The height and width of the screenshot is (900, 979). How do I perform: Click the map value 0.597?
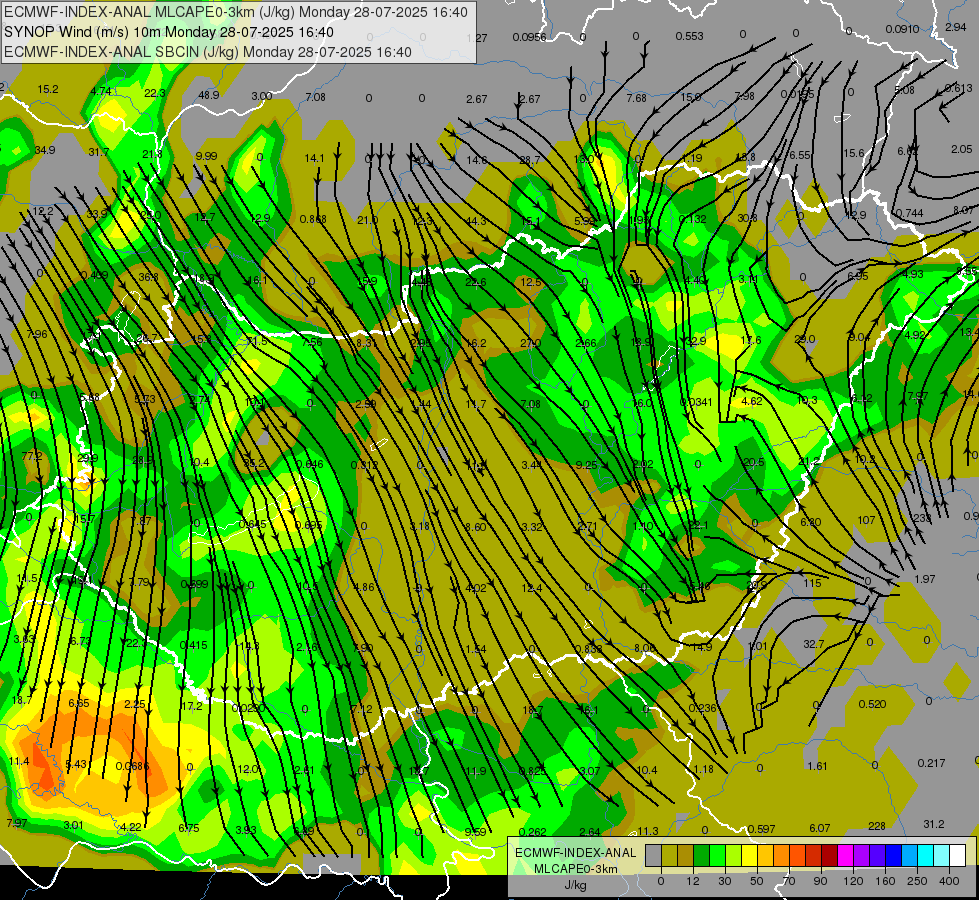click(761, 829)
